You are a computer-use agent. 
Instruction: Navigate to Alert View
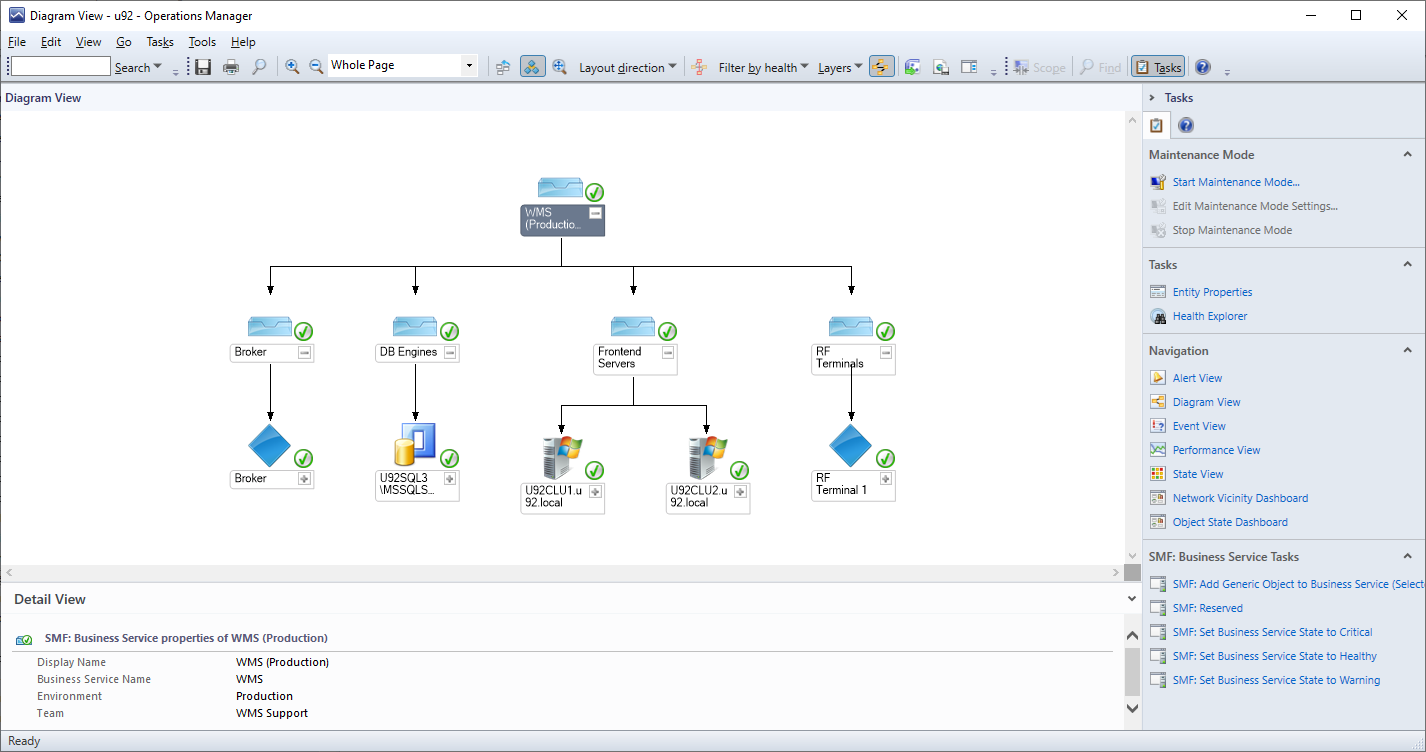[x=1197, y=378]
